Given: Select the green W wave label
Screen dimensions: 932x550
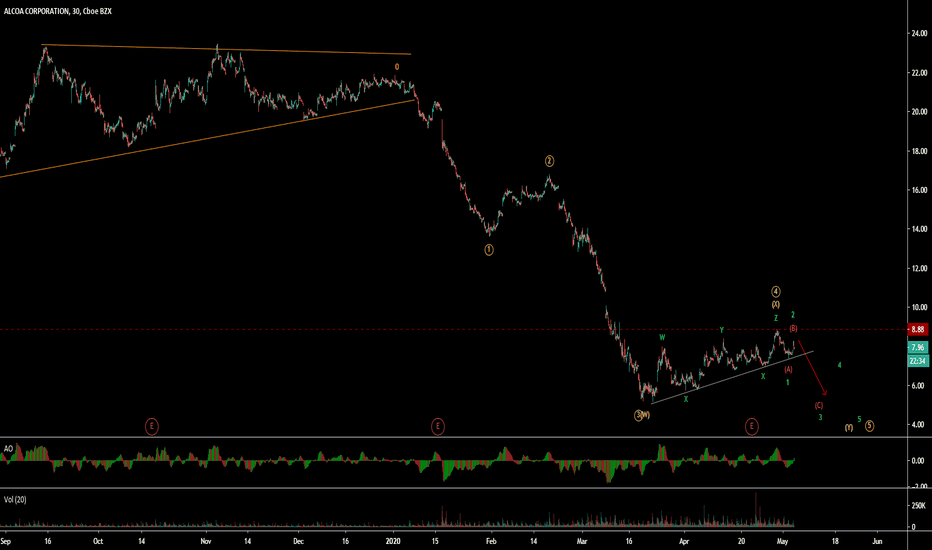Looking at the screenshot, I should (662, 337).
